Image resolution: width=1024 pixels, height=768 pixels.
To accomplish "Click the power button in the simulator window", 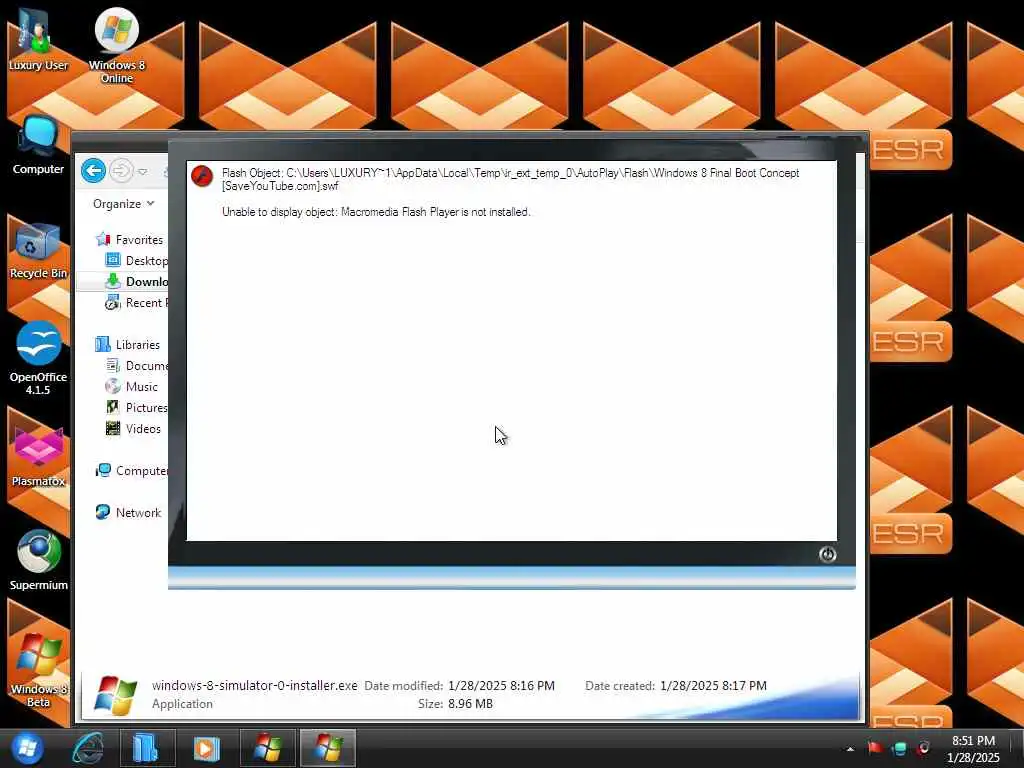I will (827, 554).
